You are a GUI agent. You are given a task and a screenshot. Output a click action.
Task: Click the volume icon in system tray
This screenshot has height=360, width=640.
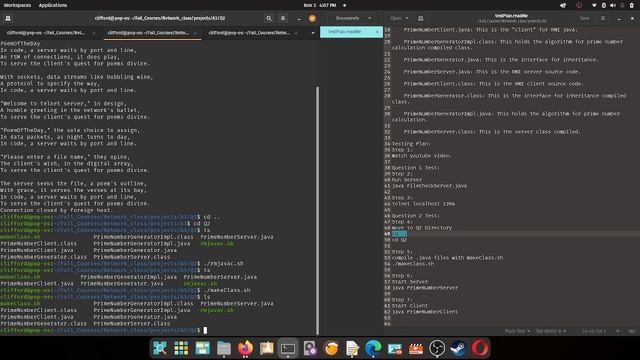coord(613,5)
